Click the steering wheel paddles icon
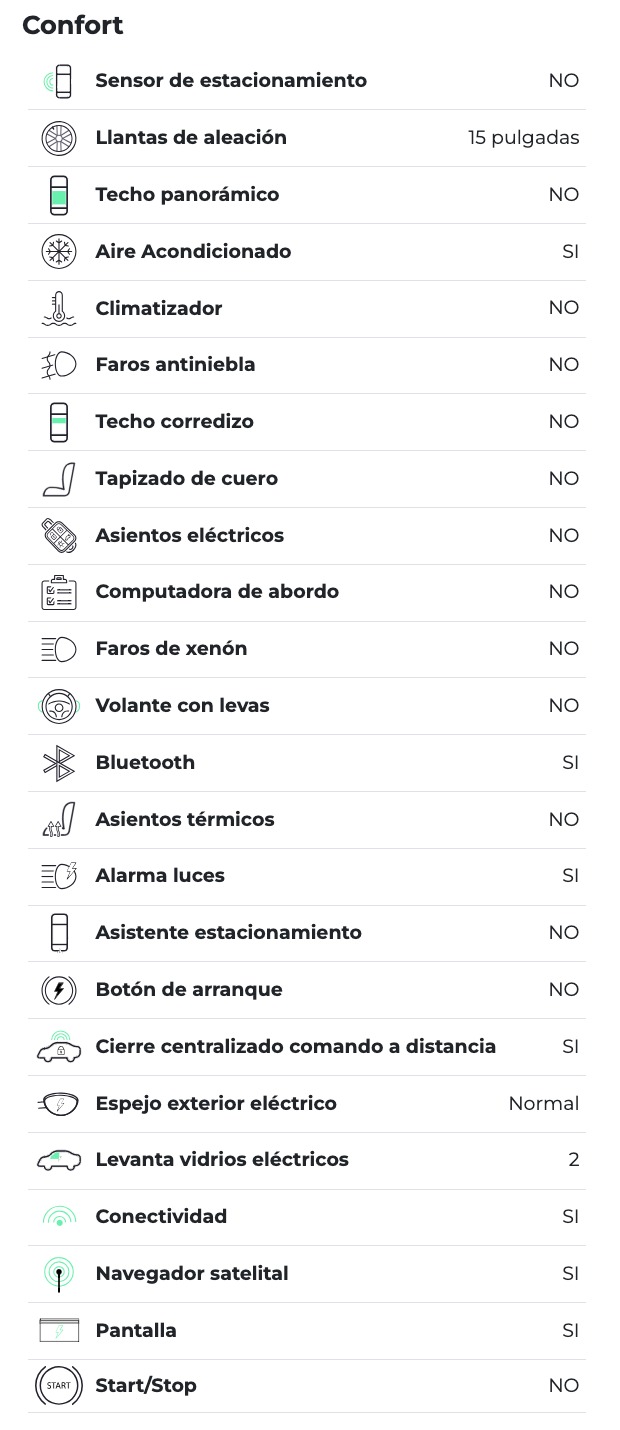The height and width of the screenshot is (1430, 620). pos(58,706)
